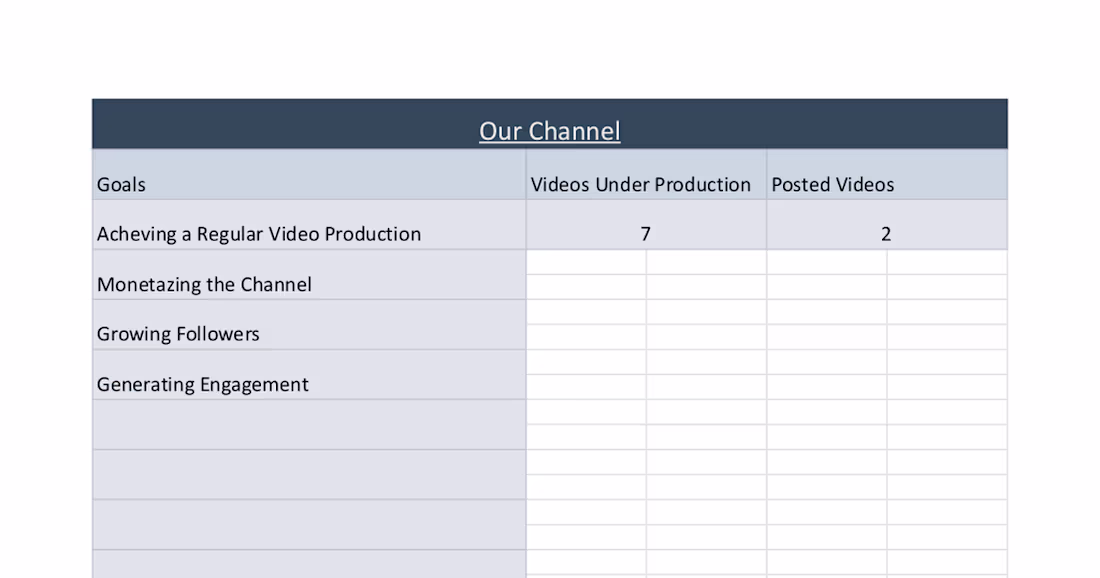This screenshot has width=1100, height=578.
Task: Click the cell containing the value 7
Action: [645, 234]
